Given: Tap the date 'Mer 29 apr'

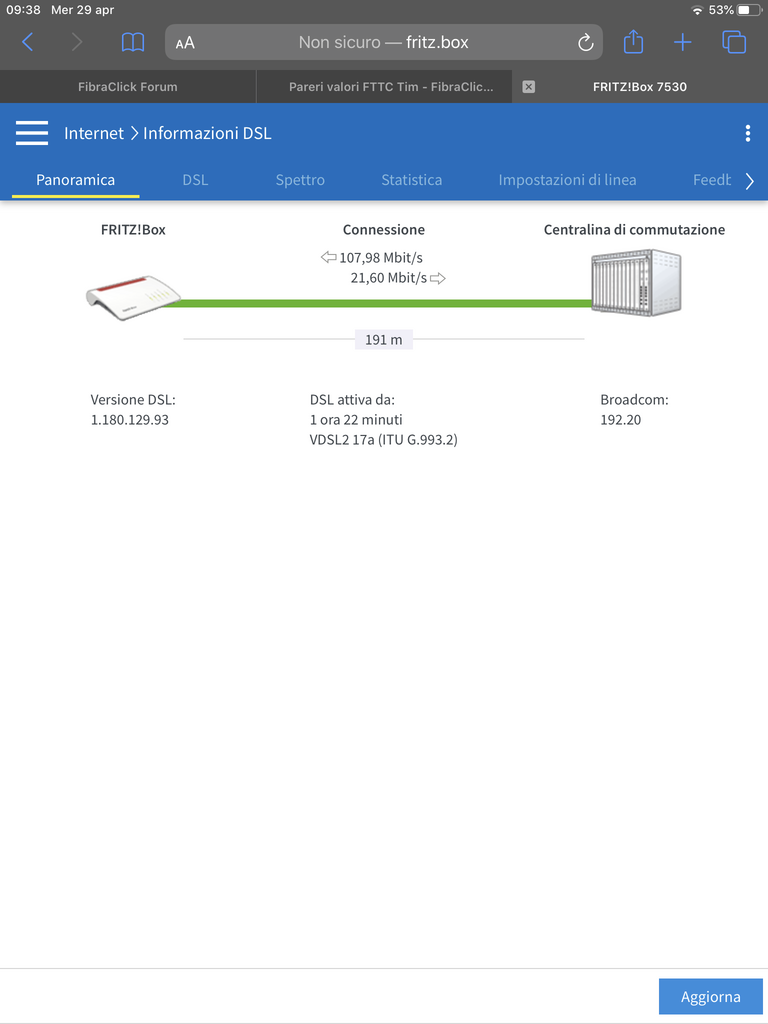Looking at the screenshot, I should [x=83, y=10].
